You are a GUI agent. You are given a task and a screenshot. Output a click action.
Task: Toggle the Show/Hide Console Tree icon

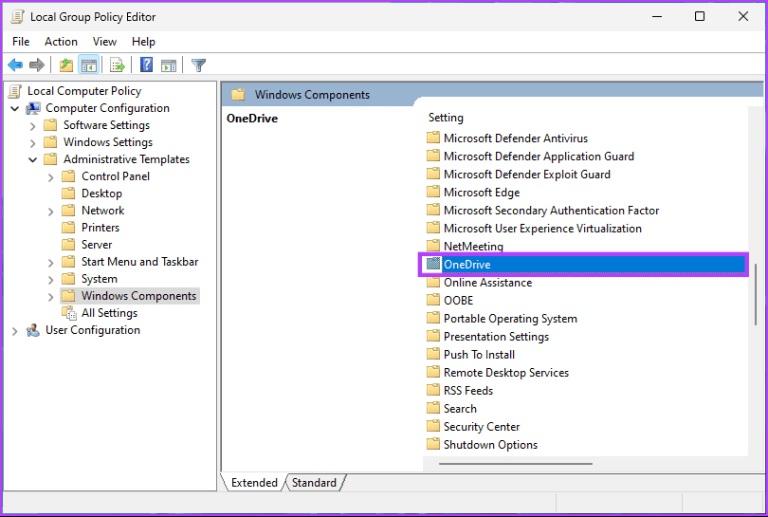pyautogui.click(x=89, y=65)
